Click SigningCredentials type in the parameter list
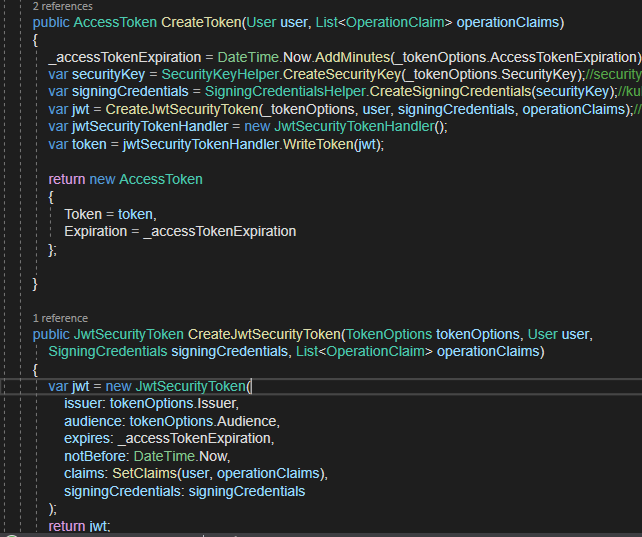This screenshot has width=642, height=537. (108, 352)
